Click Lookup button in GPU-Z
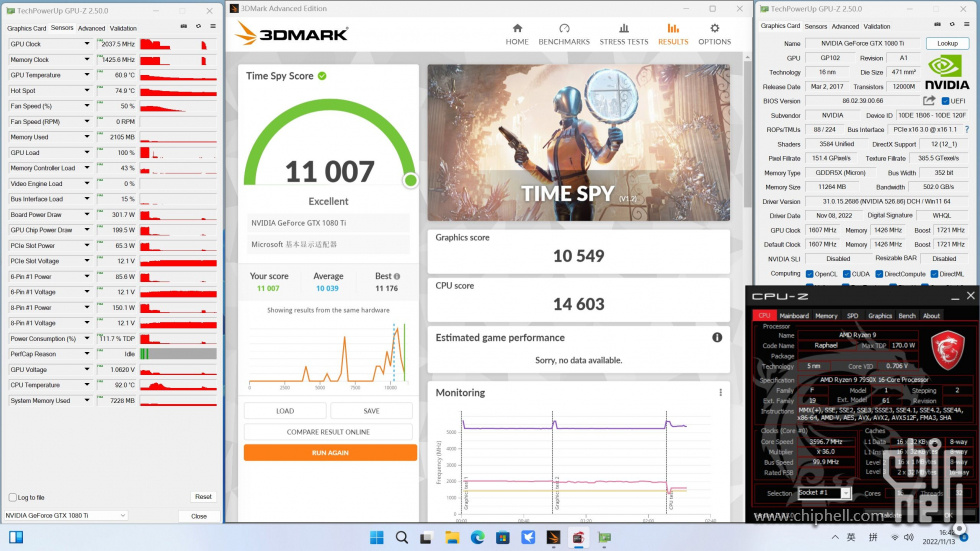The width and height of the screenshot is (980, 551). pos(947,43)
